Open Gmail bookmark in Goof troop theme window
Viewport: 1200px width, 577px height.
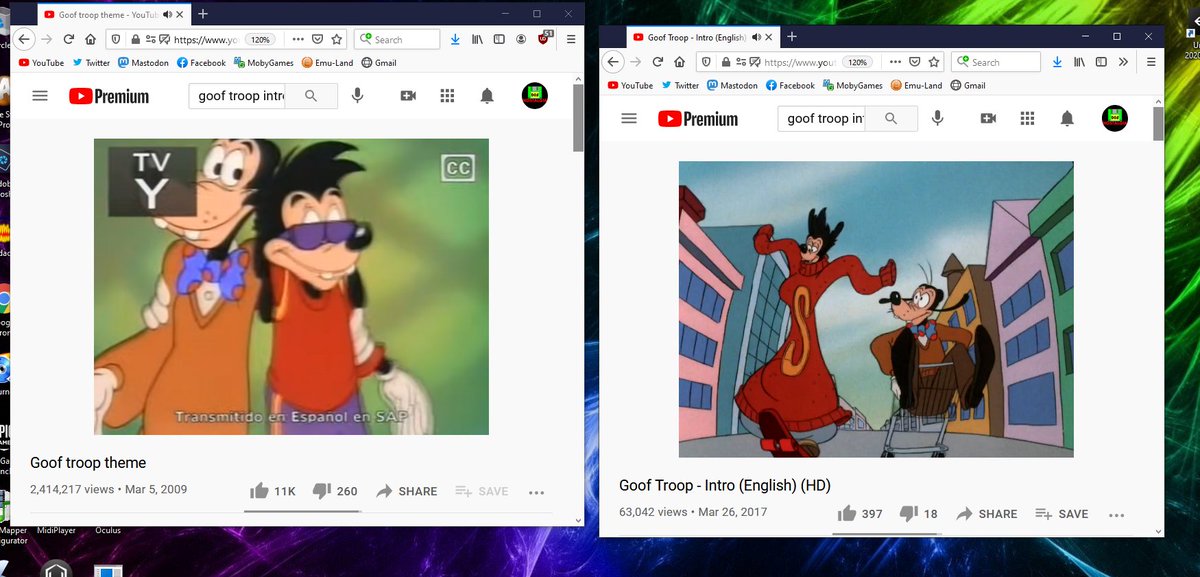379,62
